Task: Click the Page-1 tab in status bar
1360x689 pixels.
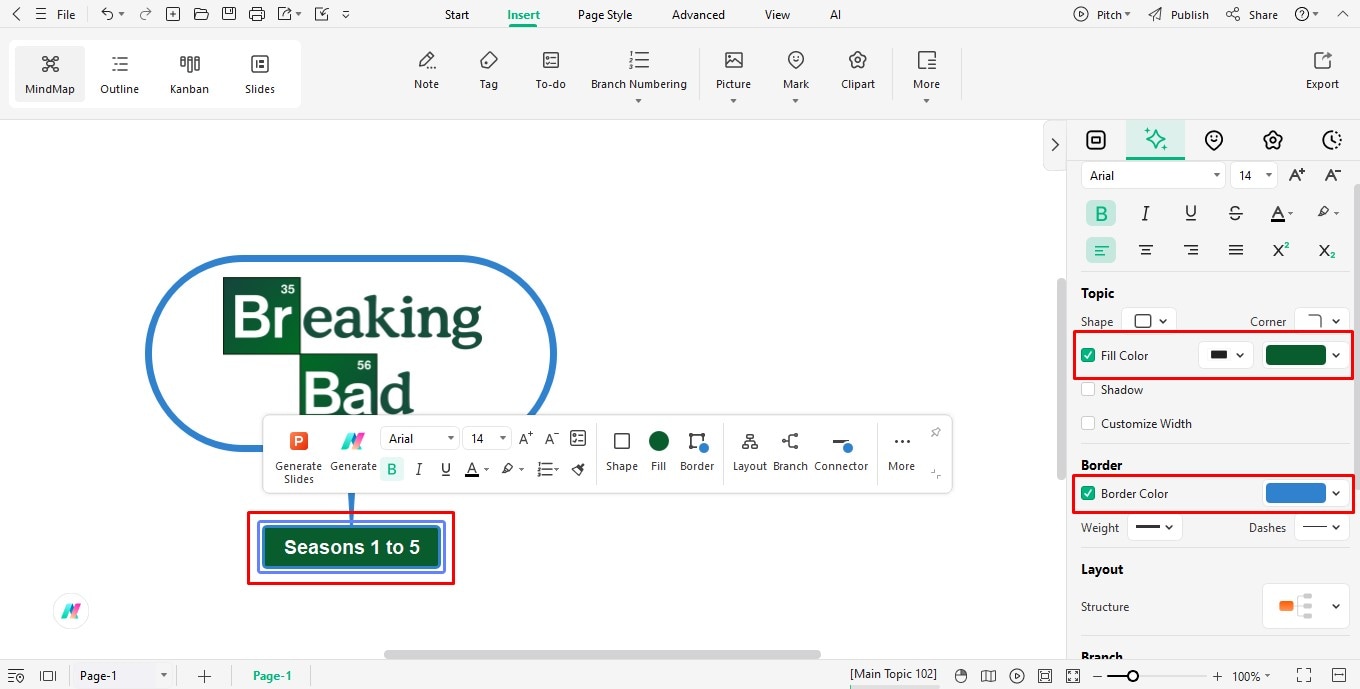Action: (x=272, y=676)
